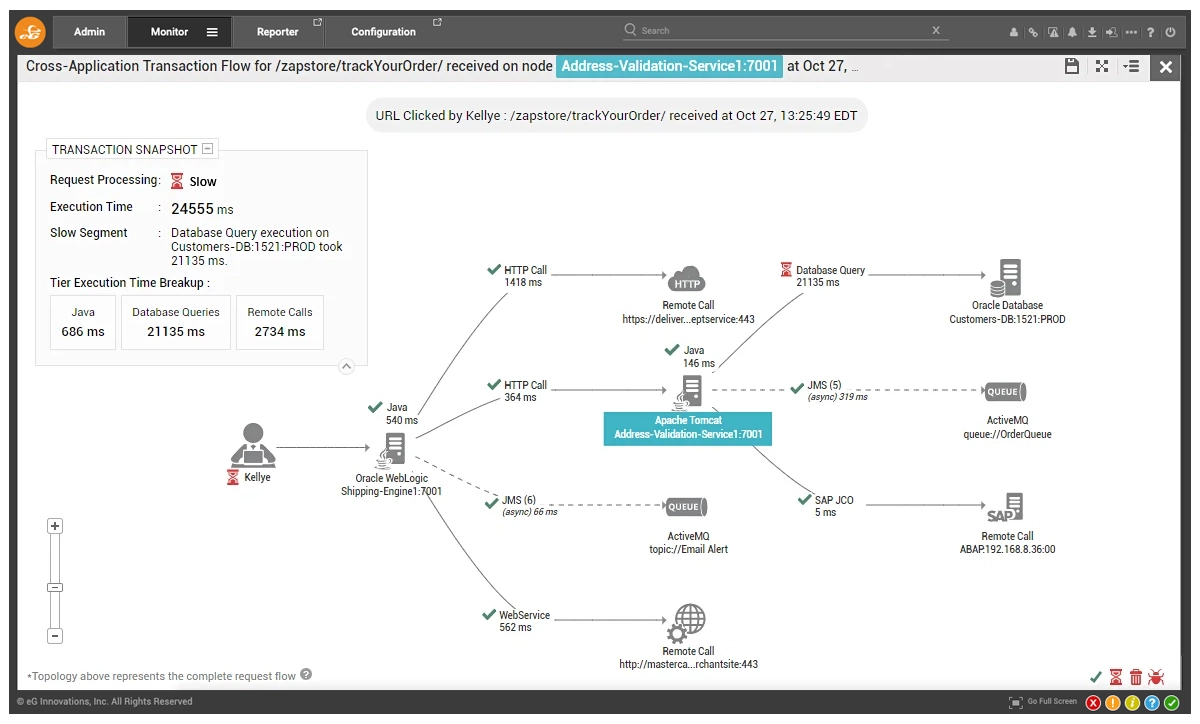
Task: Click the Java 686 ms tile
Action: click(83, 322)
